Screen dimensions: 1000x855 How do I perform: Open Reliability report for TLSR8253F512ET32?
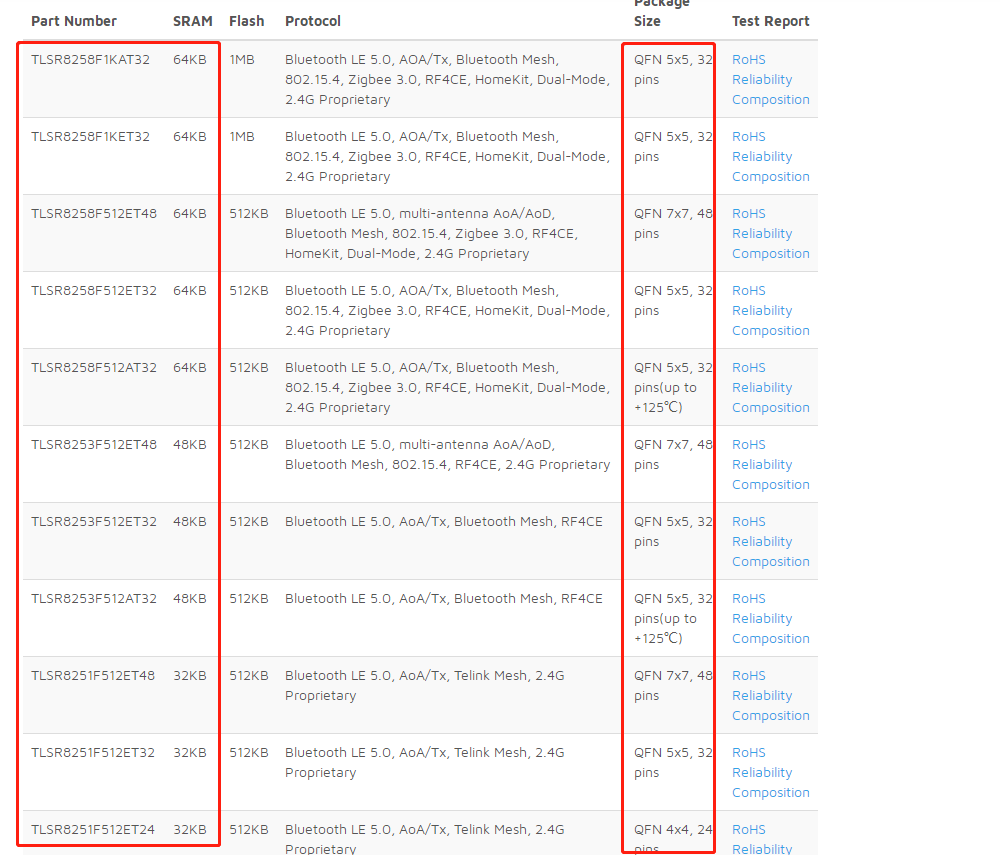[762, 542]
